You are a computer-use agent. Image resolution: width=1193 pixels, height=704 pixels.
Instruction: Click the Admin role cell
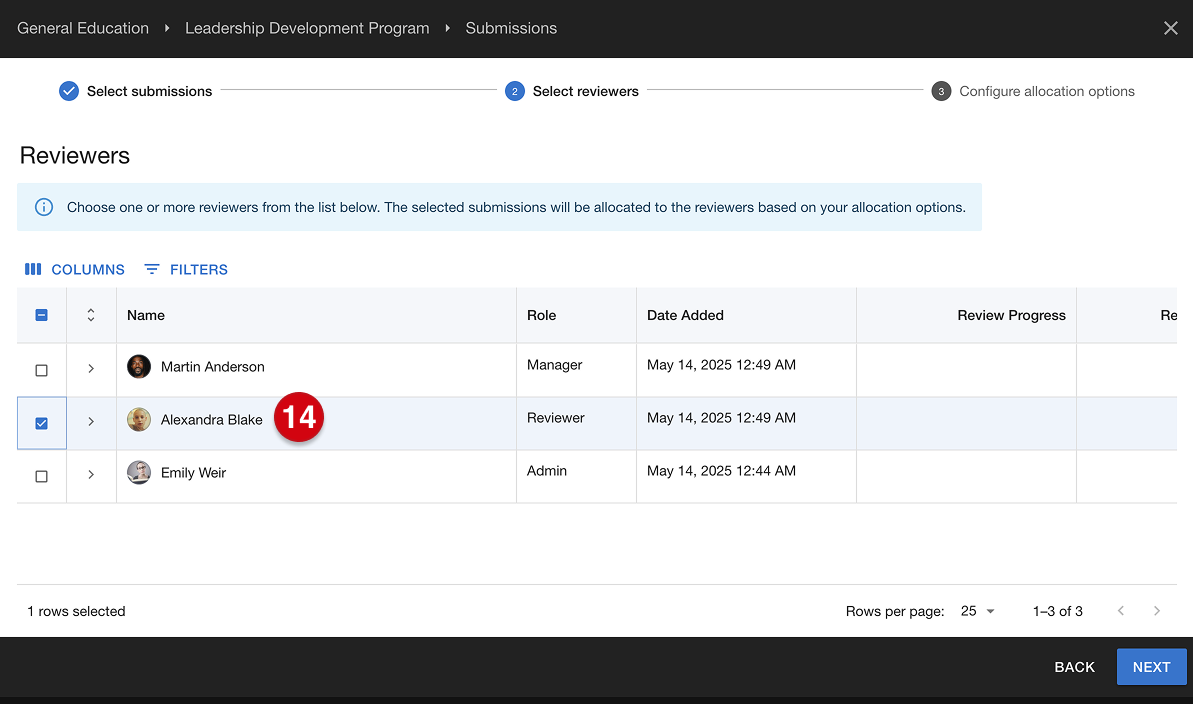pyautogui.click(x=576, y=476)
